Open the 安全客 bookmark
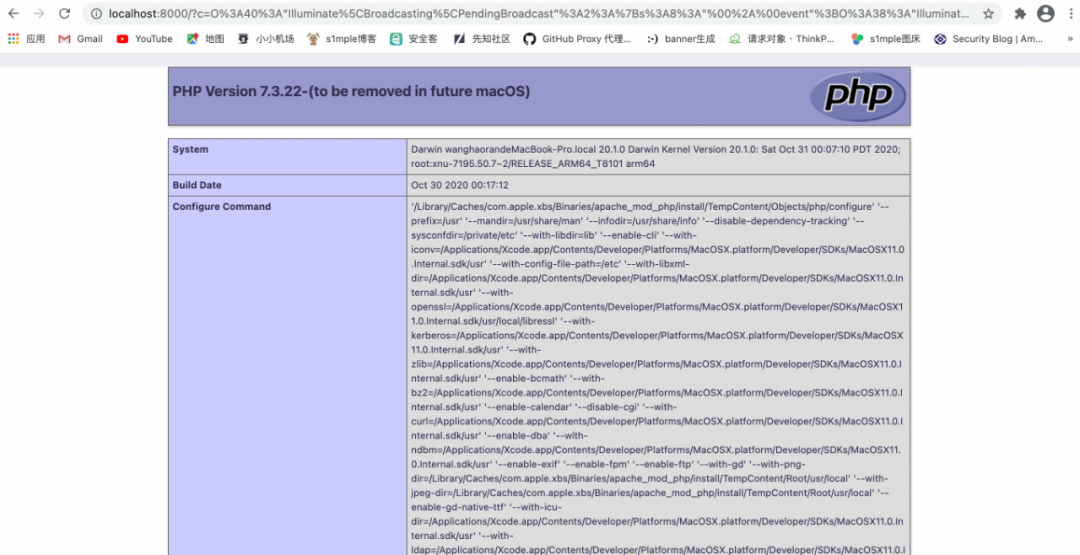 click(413, 39)
